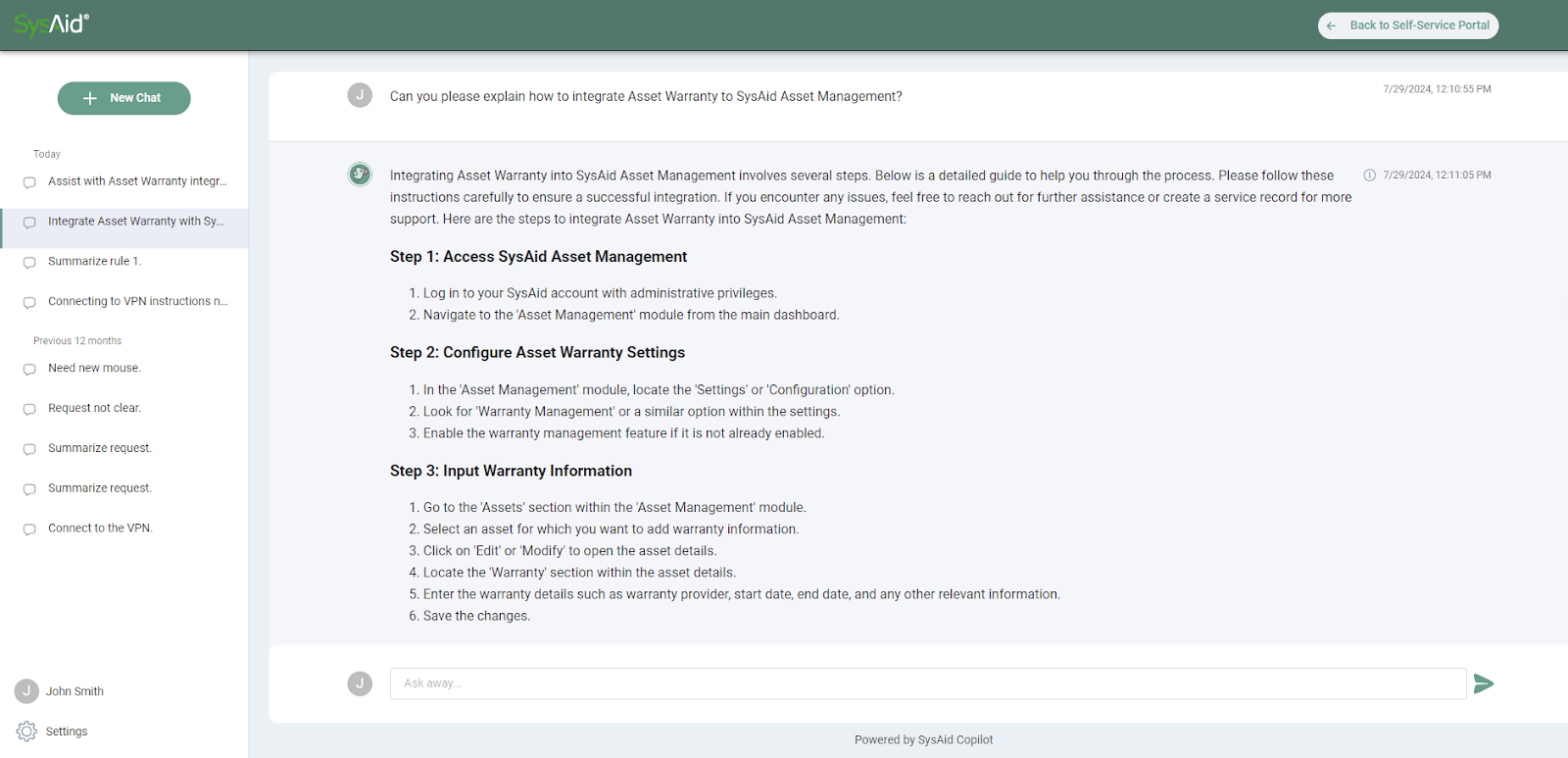
Task: Click chat bubble icon beside 'Connect to the VPN.'
Action: (x=29, y=530)
